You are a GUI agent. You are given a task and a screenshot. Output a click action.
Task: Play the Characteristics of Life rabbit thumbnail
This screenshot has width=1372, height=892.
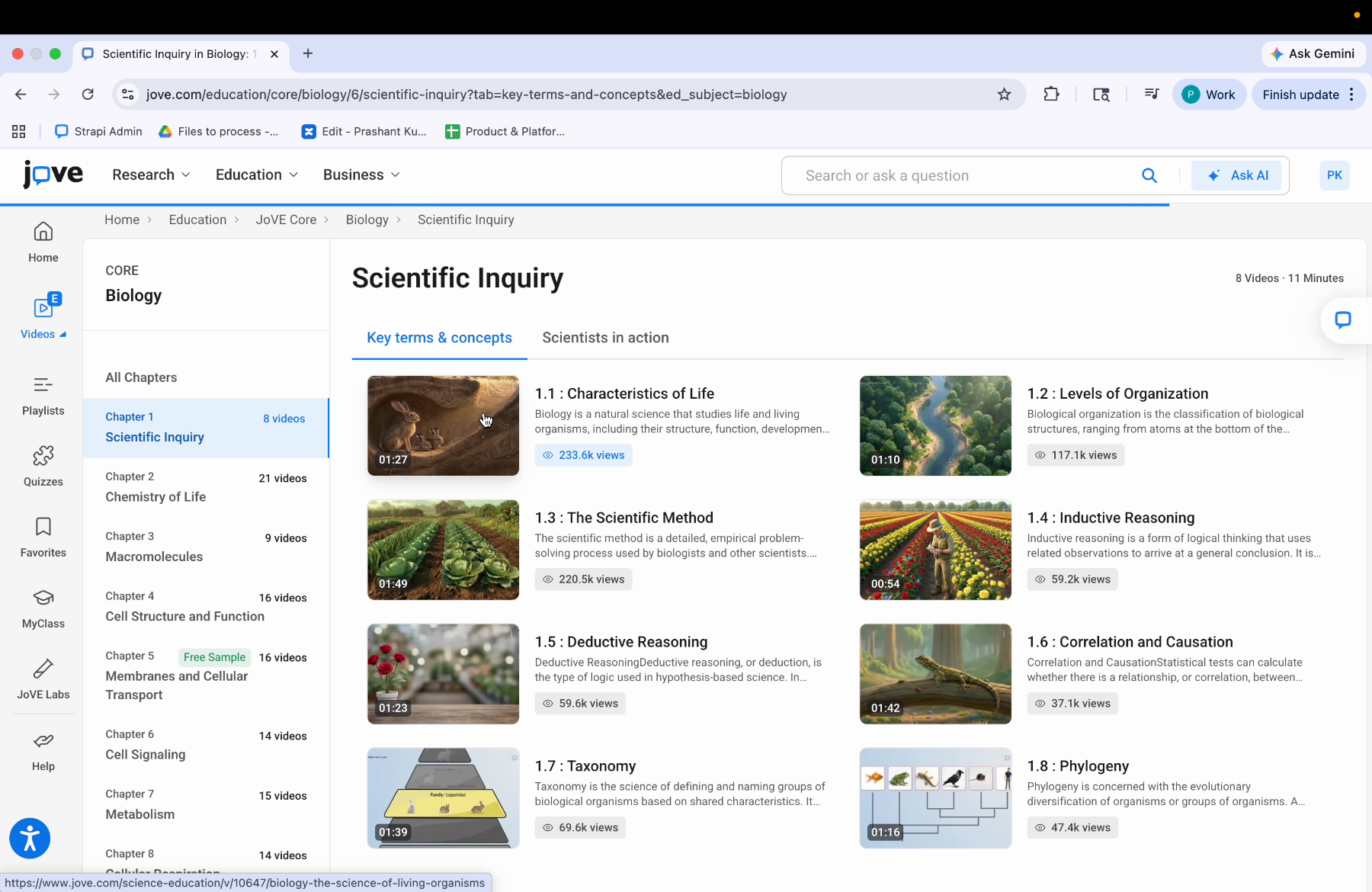(443, 425)
